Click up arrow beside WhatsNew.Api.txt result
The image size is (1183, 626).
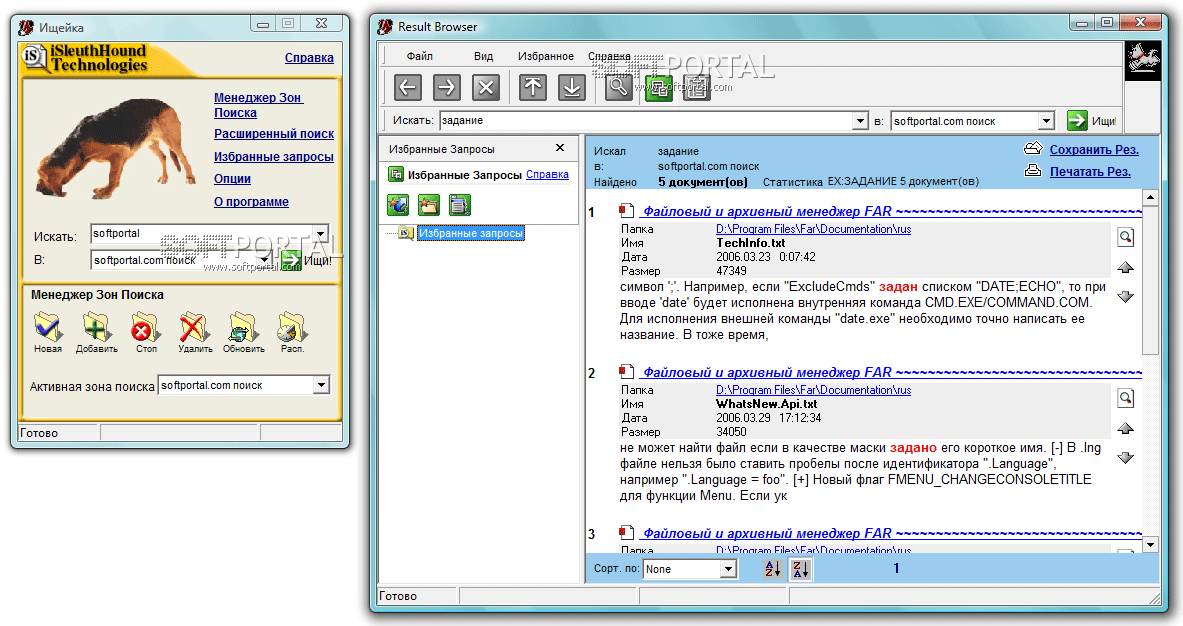(x=1126, y=428)
